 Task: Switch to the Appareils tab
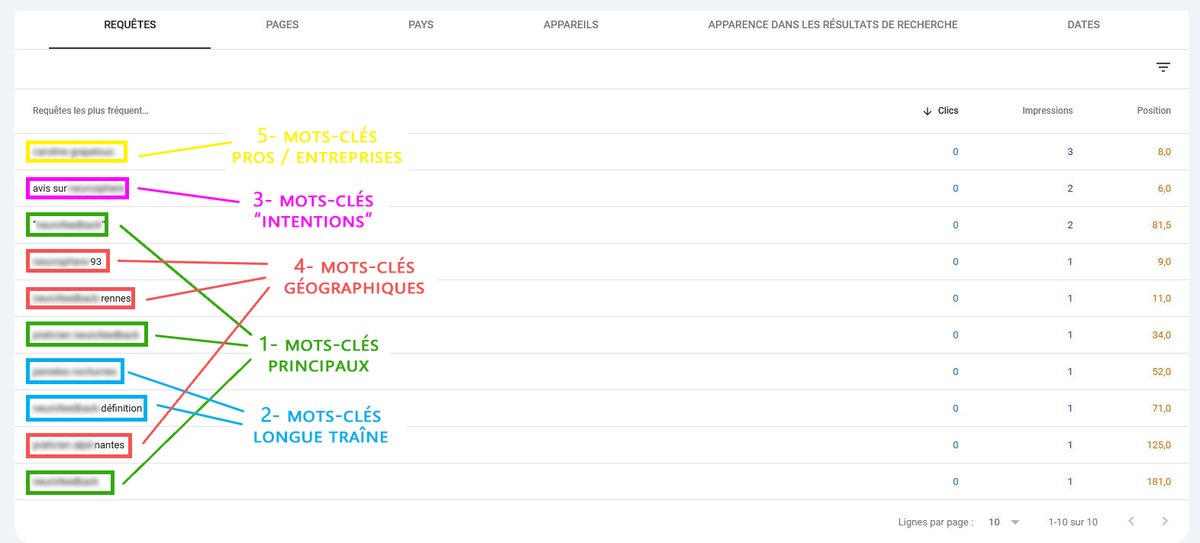(x=570, y=24)
